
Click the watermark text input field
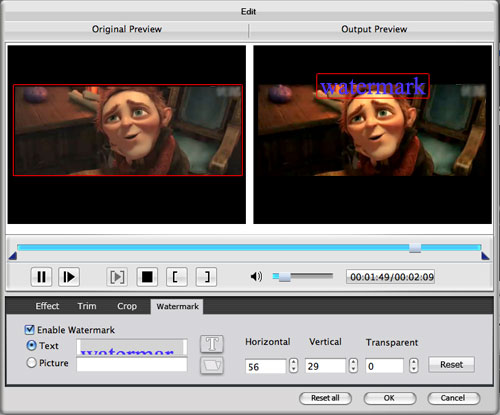tap(132, 347)
